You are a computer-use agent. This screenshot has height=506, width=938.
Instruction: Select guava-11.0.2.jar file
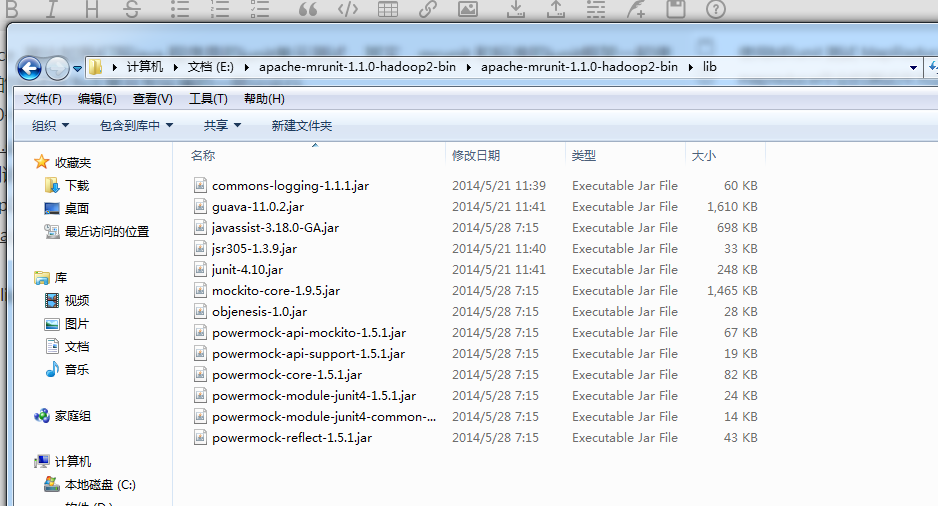pyautogui.click(x=258, y=207)
